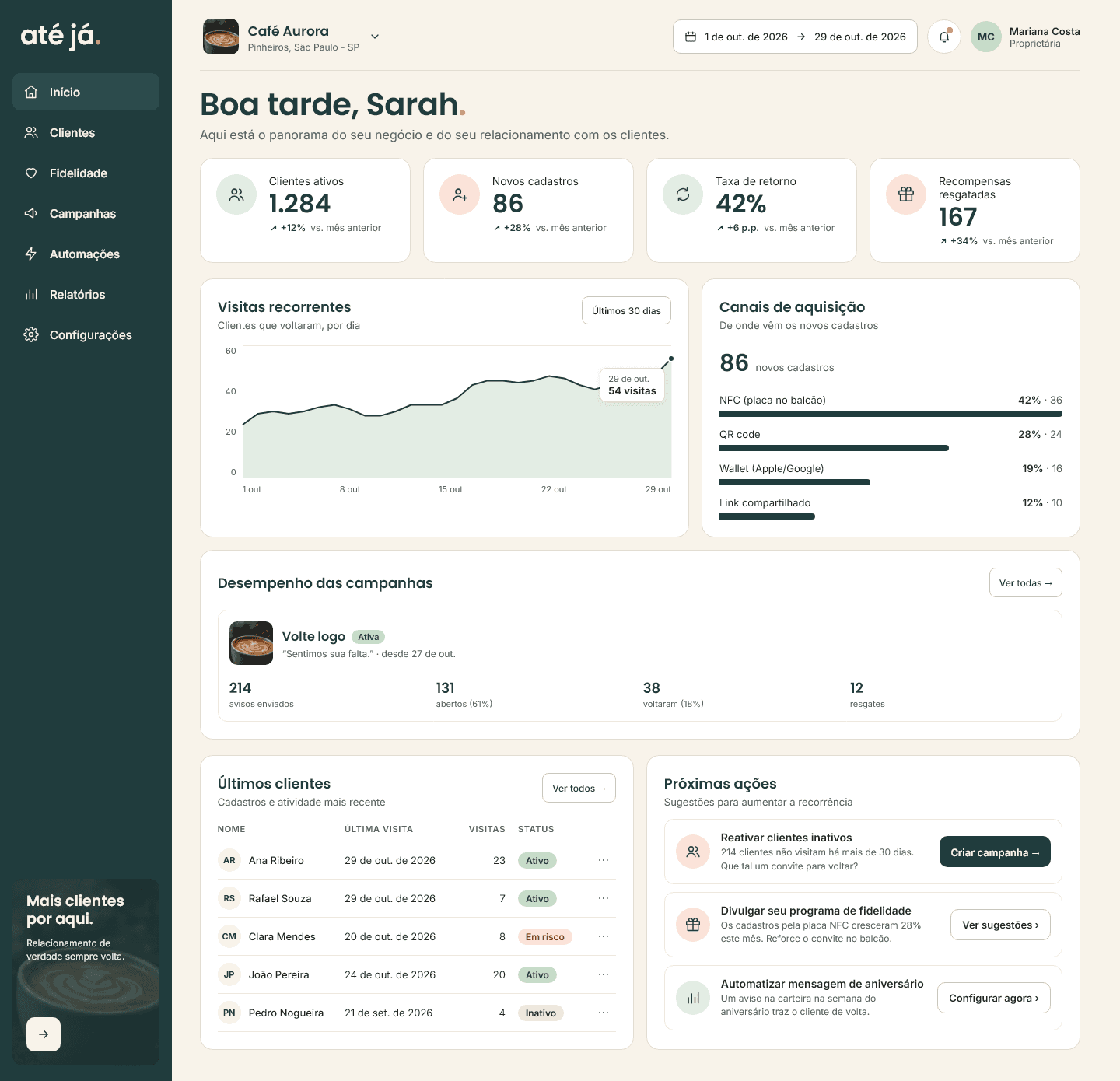Click the Novos cadastros user-plus icon
Image resolution: width=1120 pixels, height=1081 pixels.
point(460,194)
